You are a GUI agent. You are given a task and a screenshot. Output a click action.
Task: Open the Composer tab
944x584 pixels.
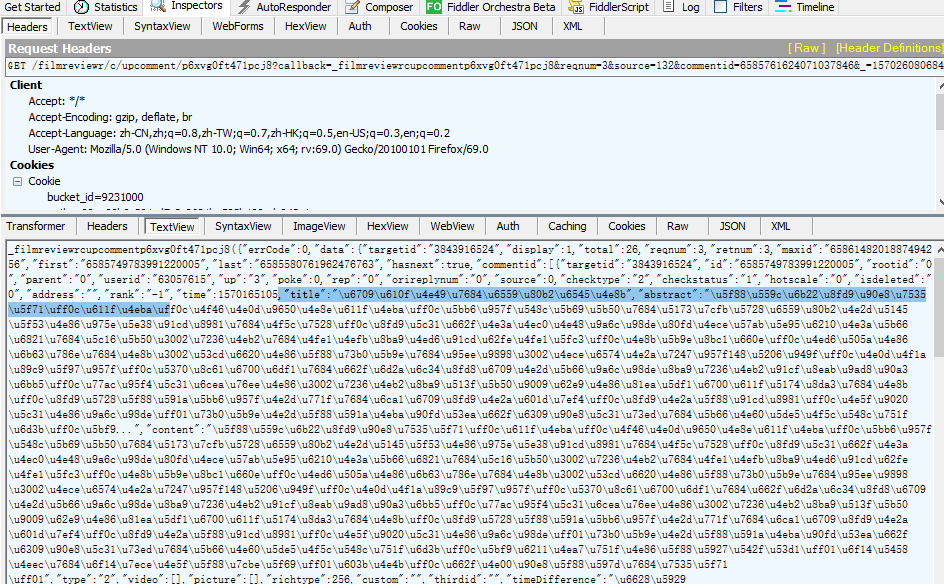click(389, 7)
